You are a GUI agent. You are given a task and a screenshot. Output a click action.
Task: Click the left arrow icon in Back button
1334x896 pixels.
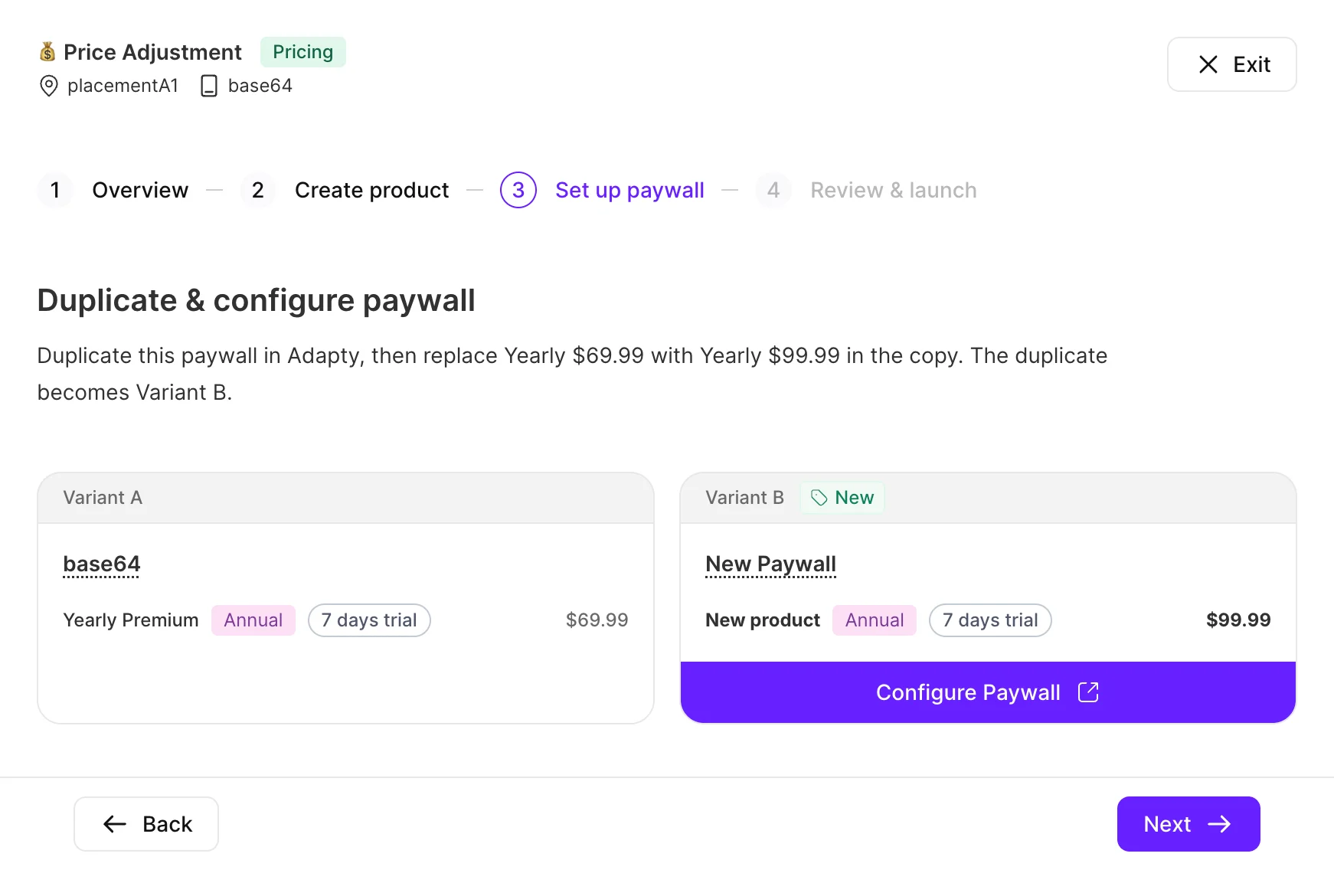115,824
